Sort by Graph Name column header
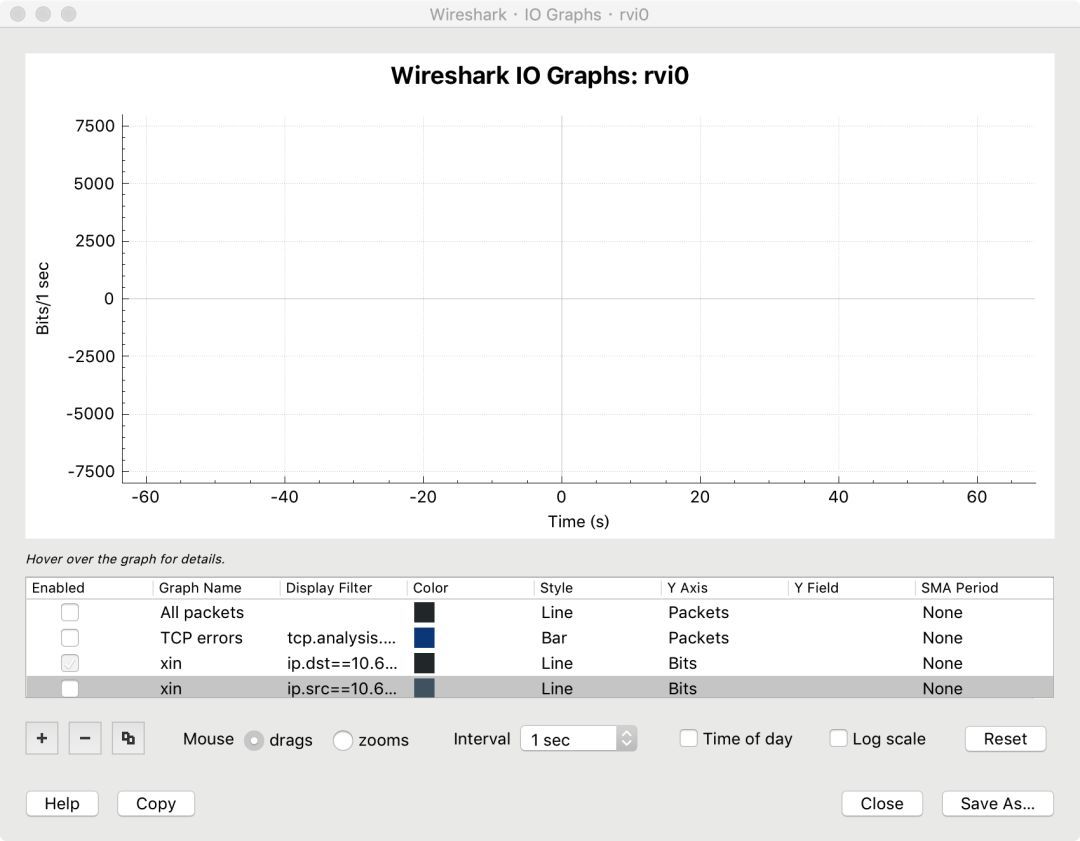The height and width of the screenshot is (841, 1080). (x=200, y=588)
